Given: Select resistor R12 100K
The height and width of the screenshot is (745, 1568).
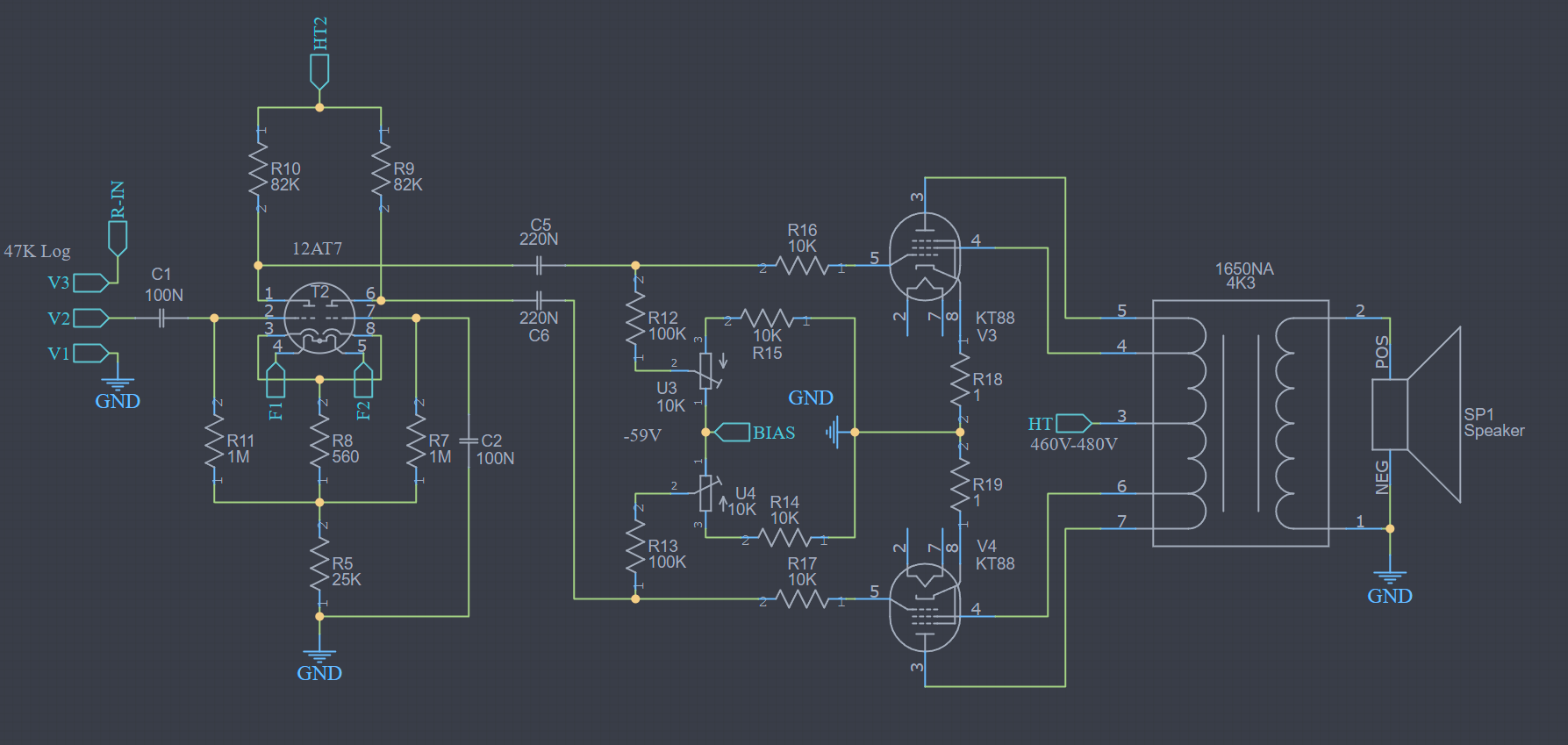Looking at the screenshot, I should pyautogui.click(x=635, y=318).
